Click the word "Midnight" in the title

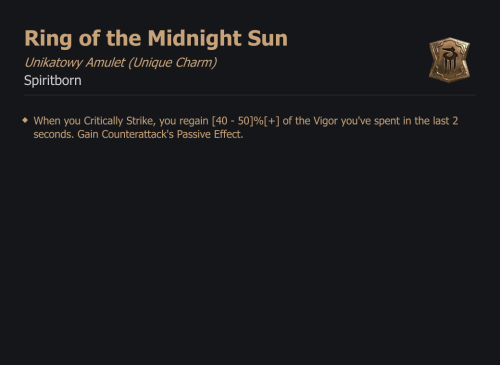click(x=195, y=39)
